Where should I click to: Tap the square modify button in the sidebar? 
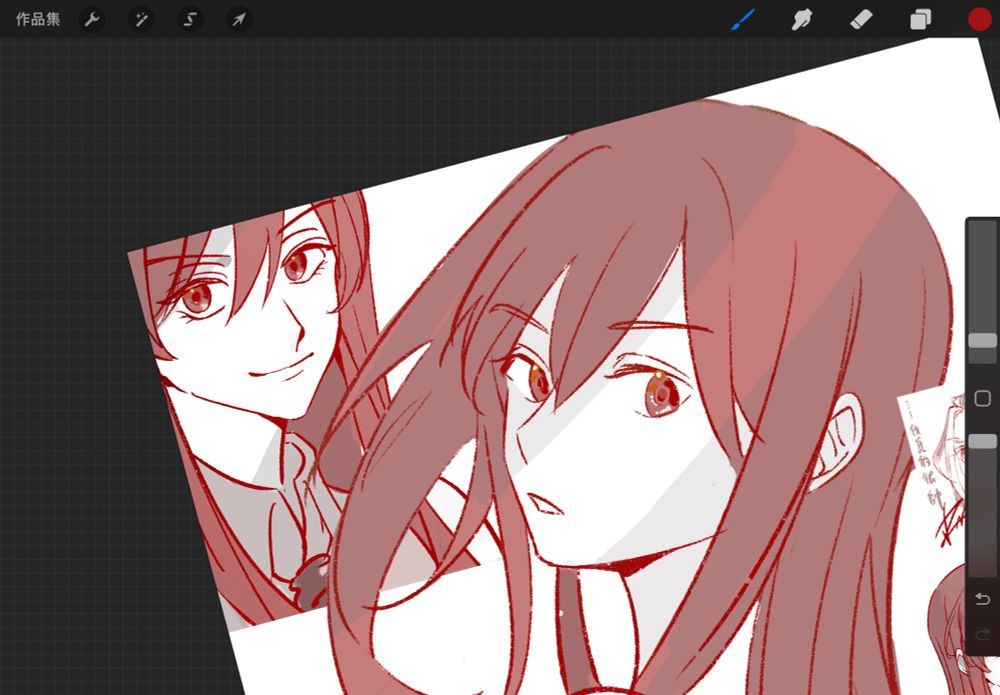coord(982,399)
